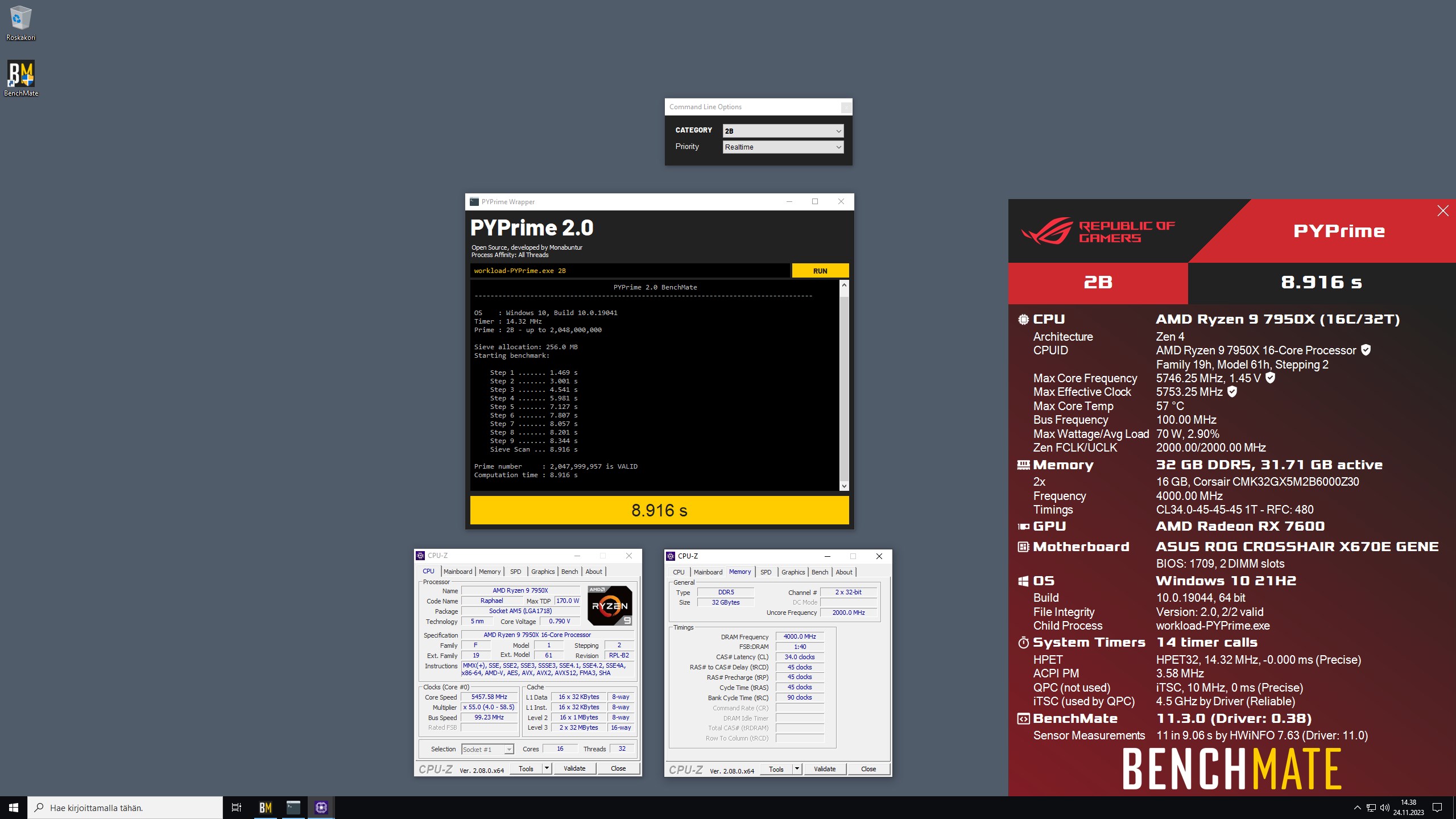Click the Ryzen 9 logo in CPU-Z
1456x819 pixels.
[x=610, y=605]
